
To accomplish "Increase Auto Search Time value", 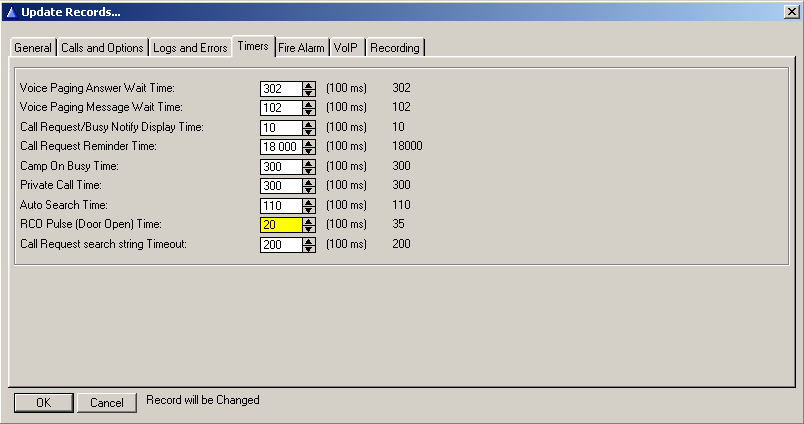I will coord(309,201).
